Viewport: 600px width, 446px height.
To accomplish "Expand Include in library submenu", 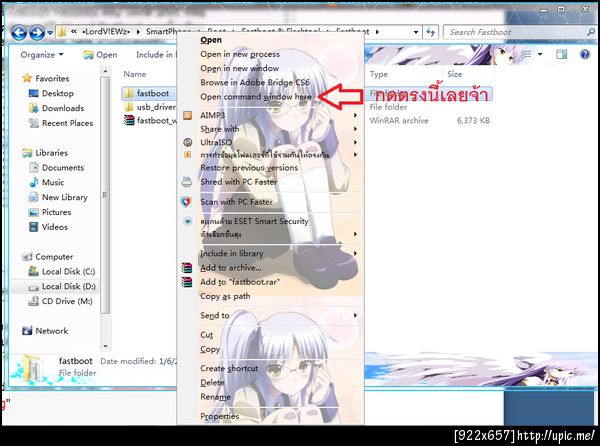I will [x=271, y=253].
